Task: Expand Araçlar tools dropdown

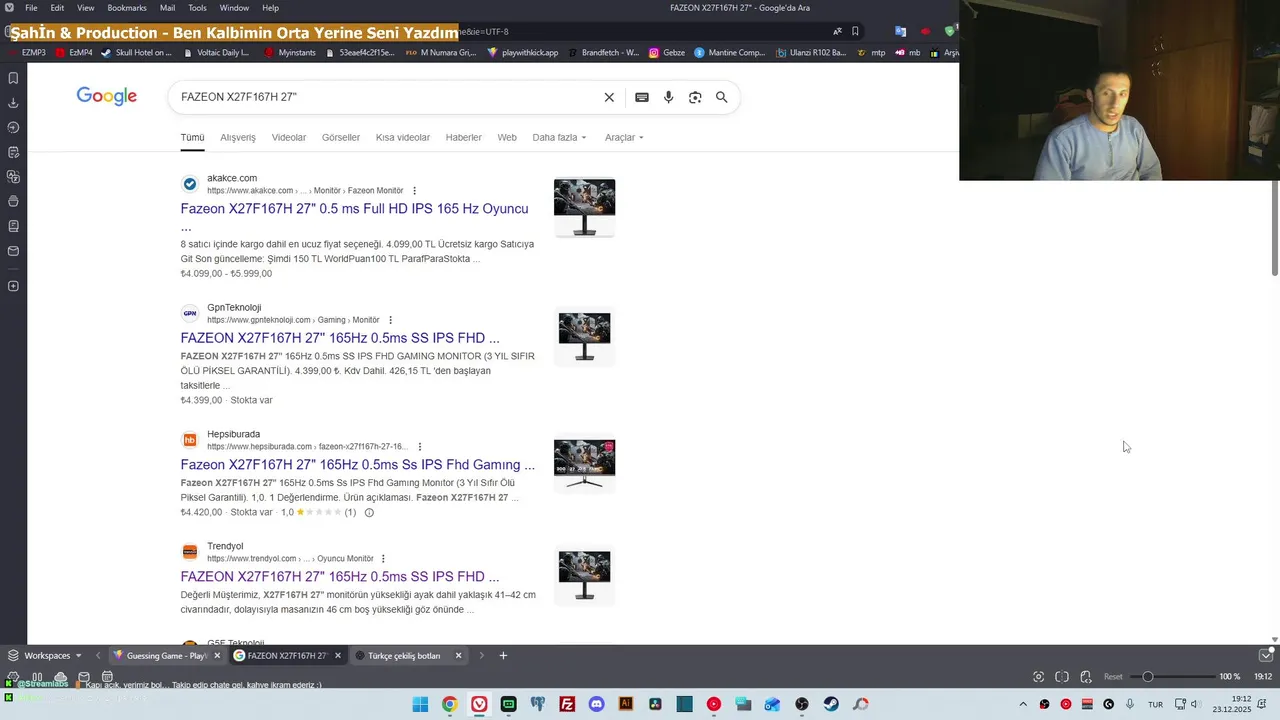Action: 624,137
